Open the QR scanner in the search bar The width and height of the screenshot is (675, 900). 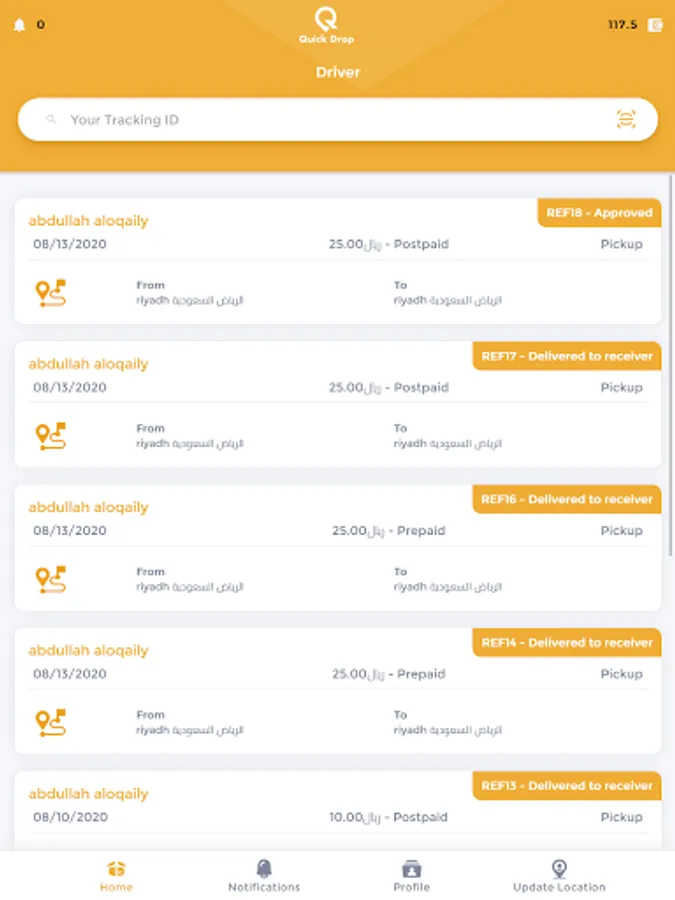[x=625, y=118]
